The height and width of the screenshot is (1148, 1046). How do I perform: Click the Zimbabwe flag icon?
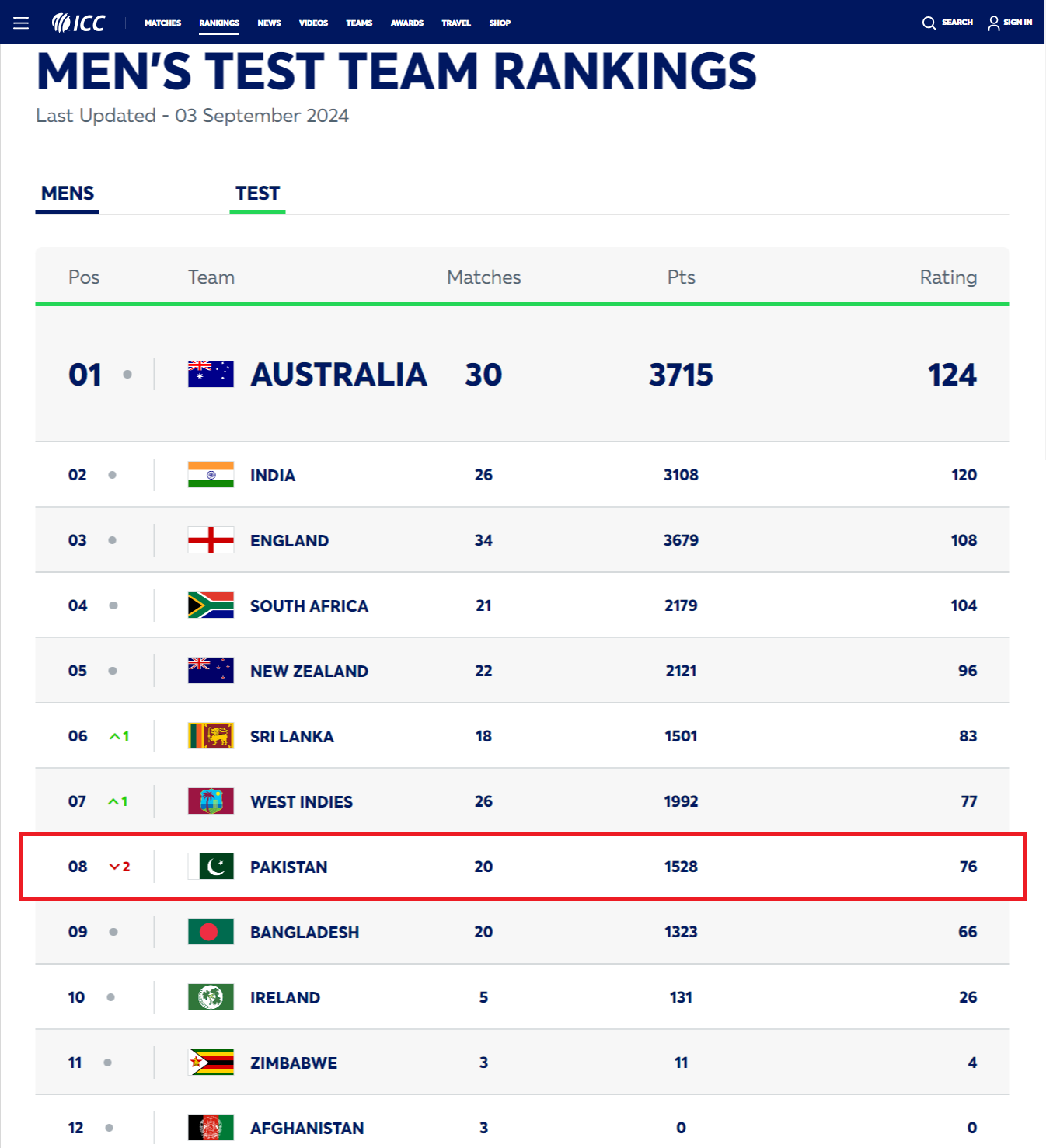tap(211, 1063)
